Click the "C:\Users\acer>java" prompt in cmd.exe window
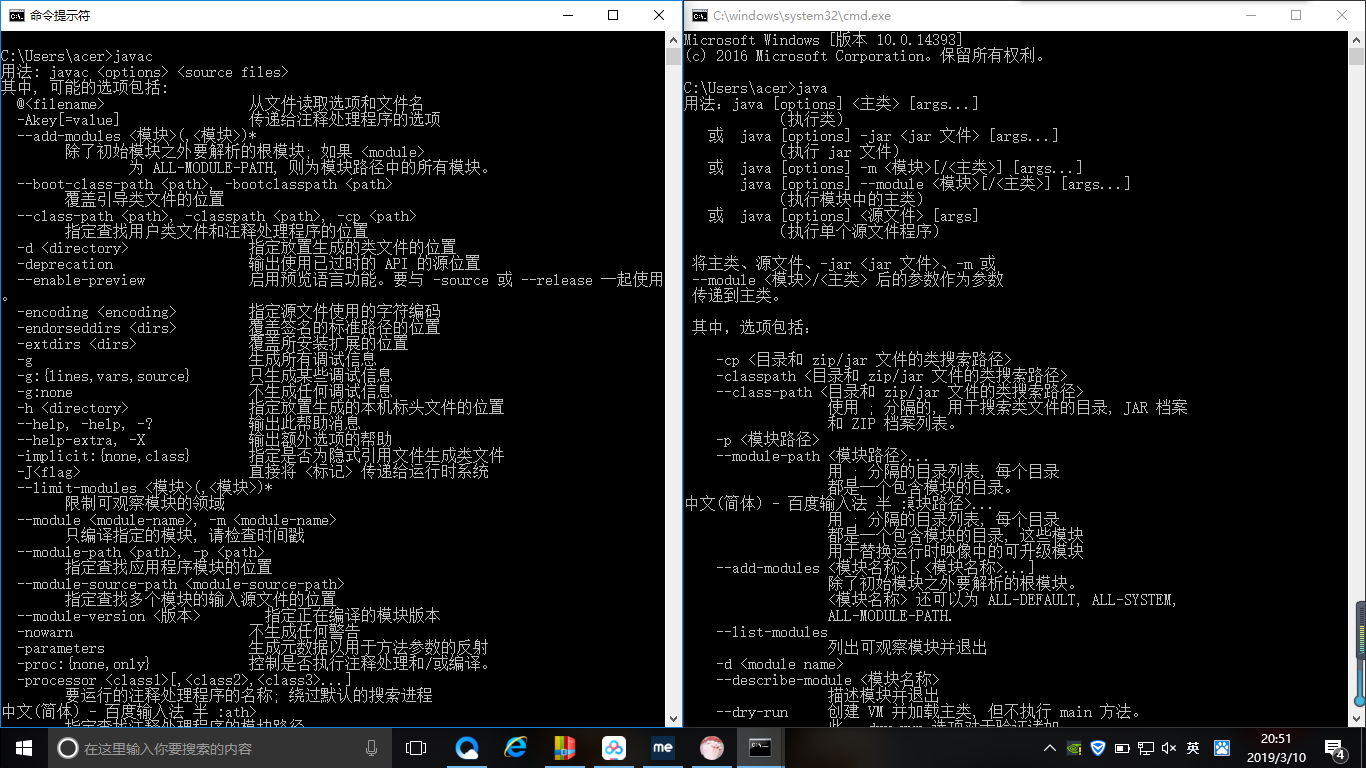 tap(756, 89)
